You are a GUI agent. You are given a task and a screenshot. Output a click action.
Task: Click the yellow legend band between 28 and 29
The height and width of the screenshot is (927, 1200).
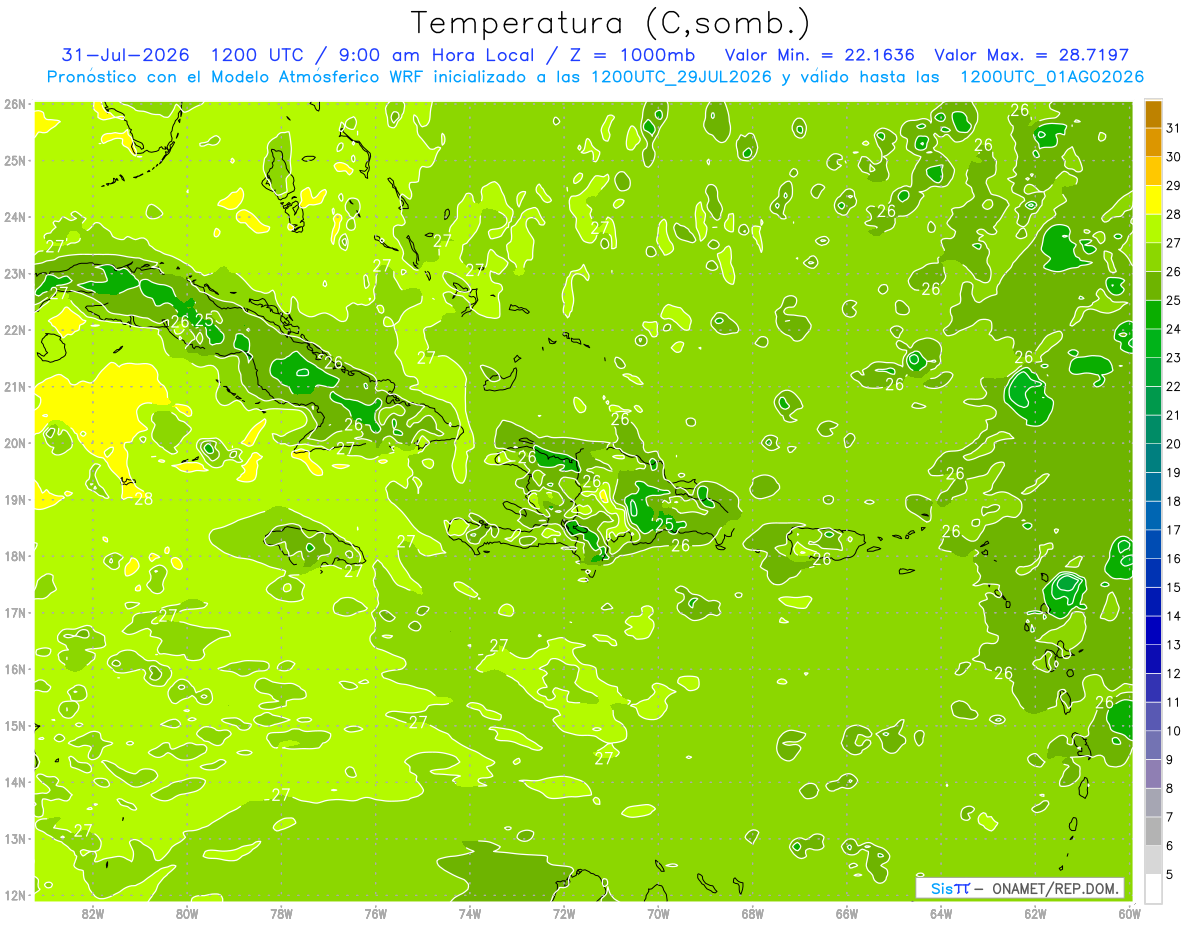tap(1153, 200)
